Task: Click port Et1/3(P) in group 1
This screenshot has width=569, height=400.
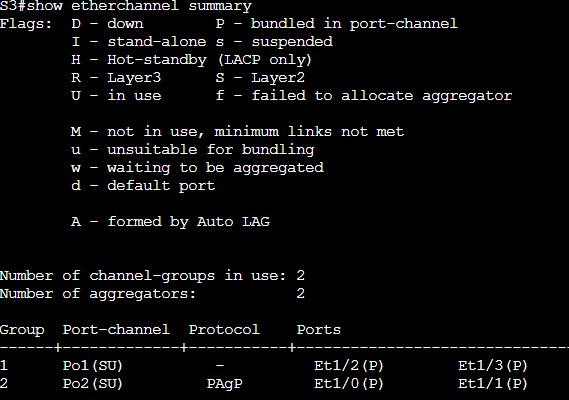Action: 492,366
